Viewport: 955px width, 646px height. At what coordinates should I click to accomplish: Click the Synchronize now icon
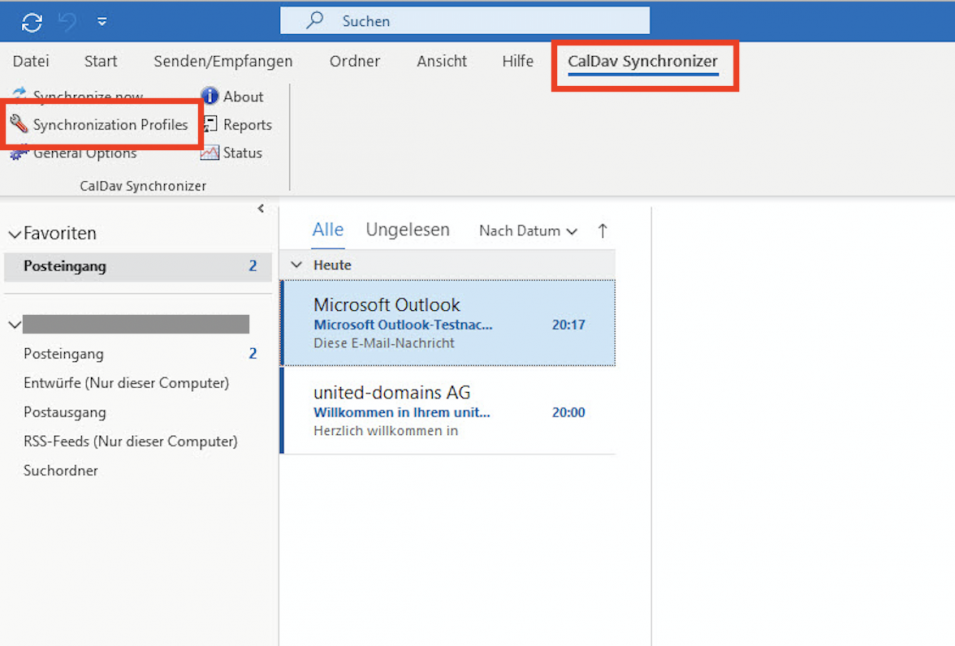click(19, 96)
